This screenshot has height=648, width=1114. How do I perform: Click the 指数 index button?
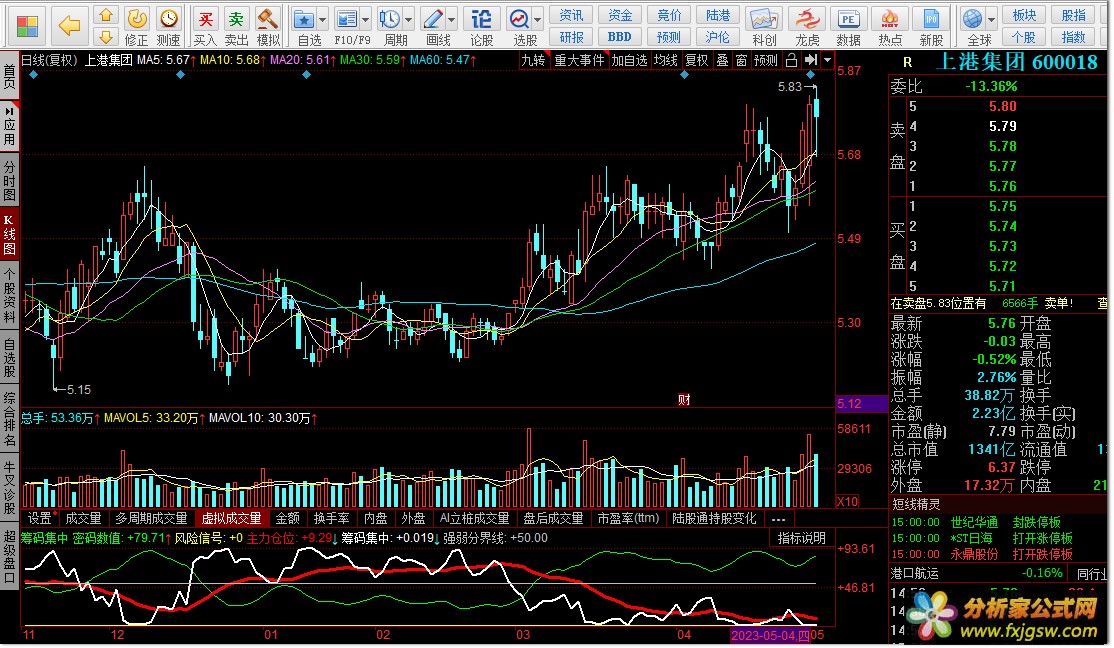click(x=1073, y=37)
